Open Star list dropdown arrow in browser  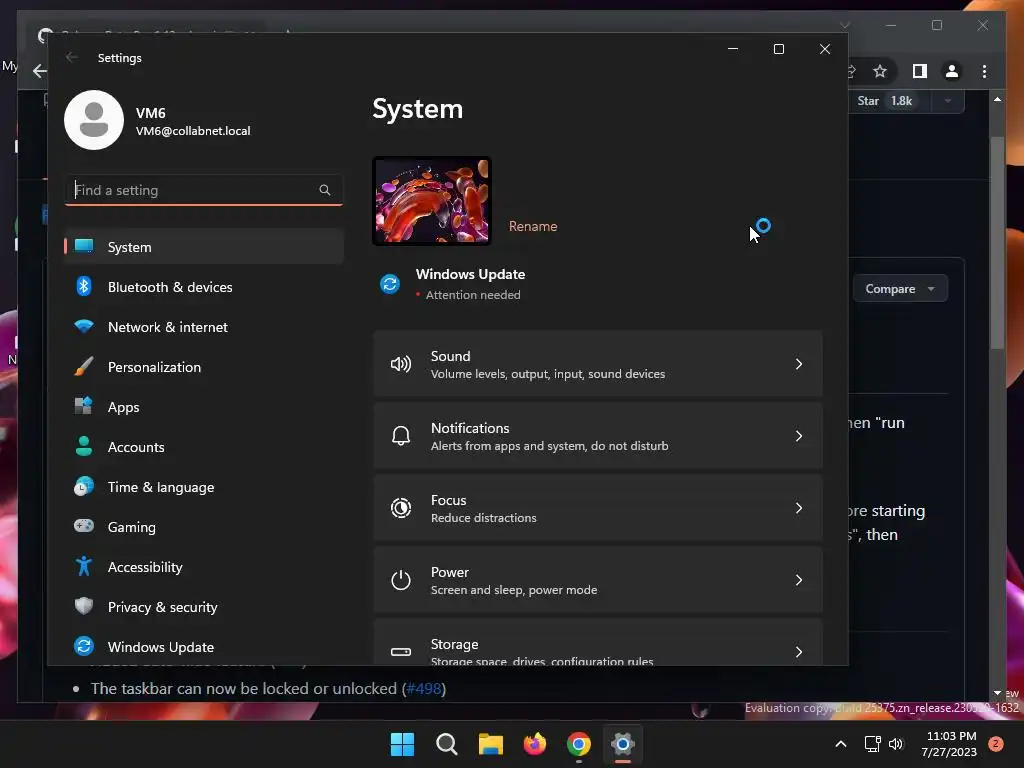(948, 101)
